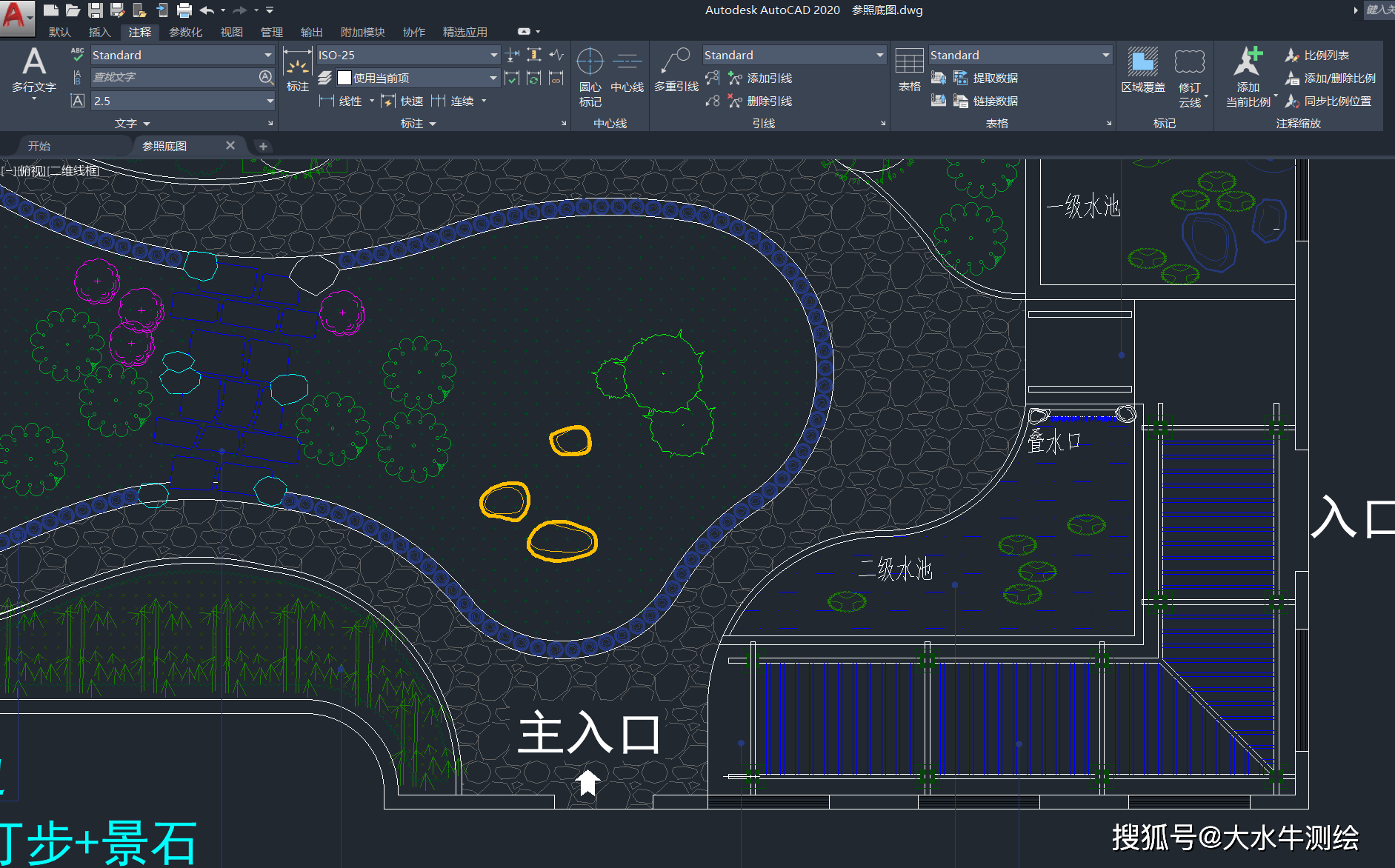
Task: Switch to the 开始 document tab
Action: tap(39, 146)
